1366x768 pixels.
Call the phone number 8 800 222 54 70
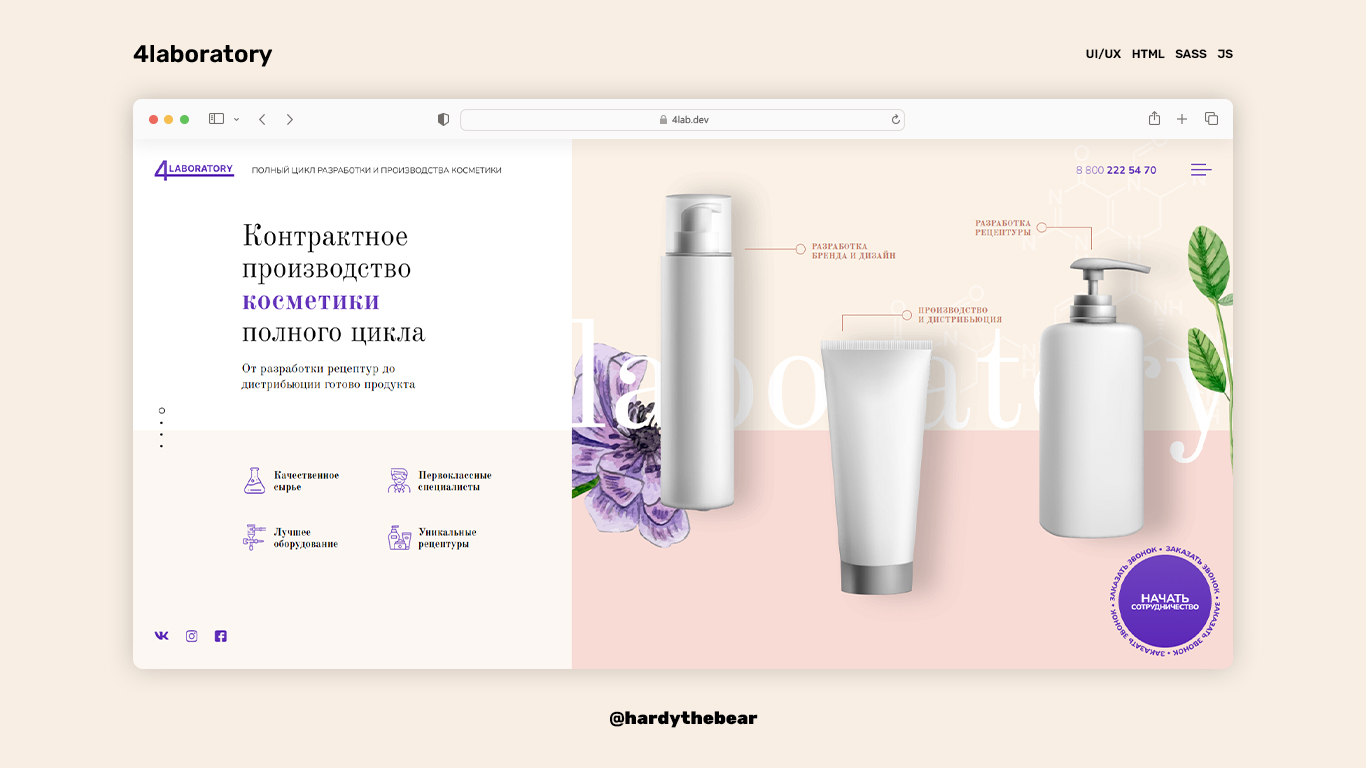[x=1116, y=170]
